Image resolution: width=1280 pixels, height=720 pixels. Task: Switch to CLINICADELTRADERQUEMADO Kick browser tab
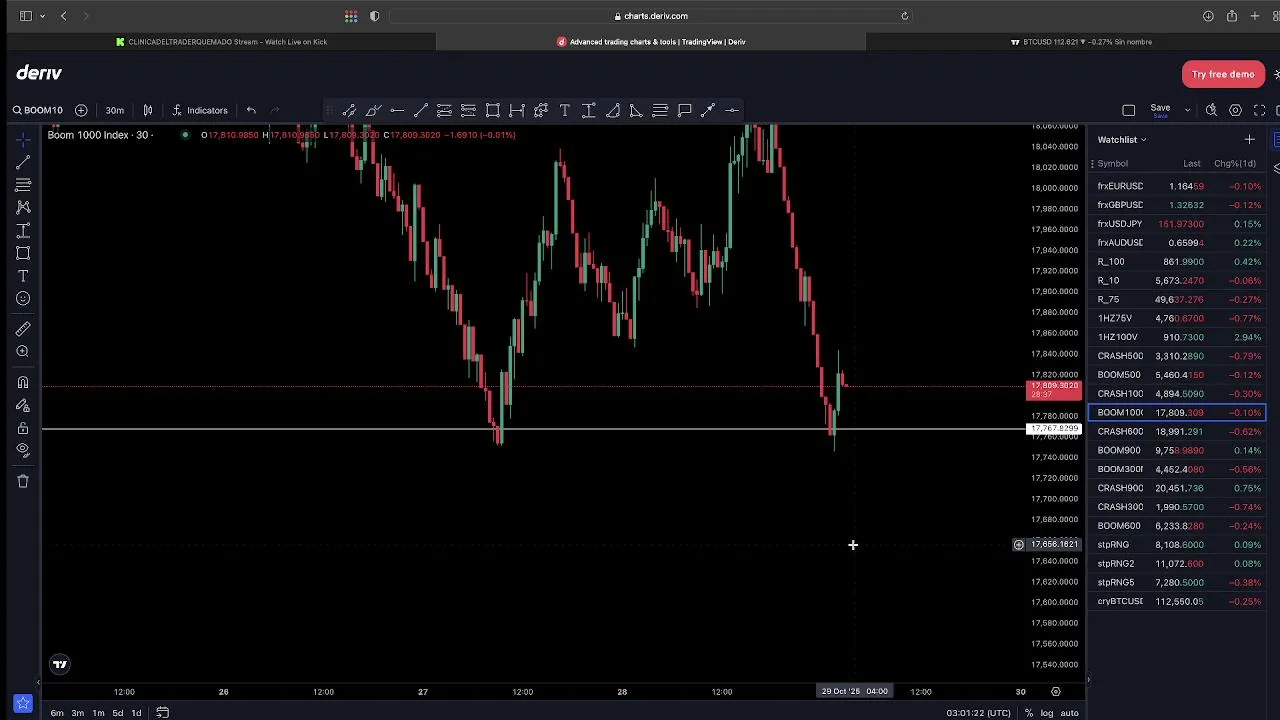point(221,42)
